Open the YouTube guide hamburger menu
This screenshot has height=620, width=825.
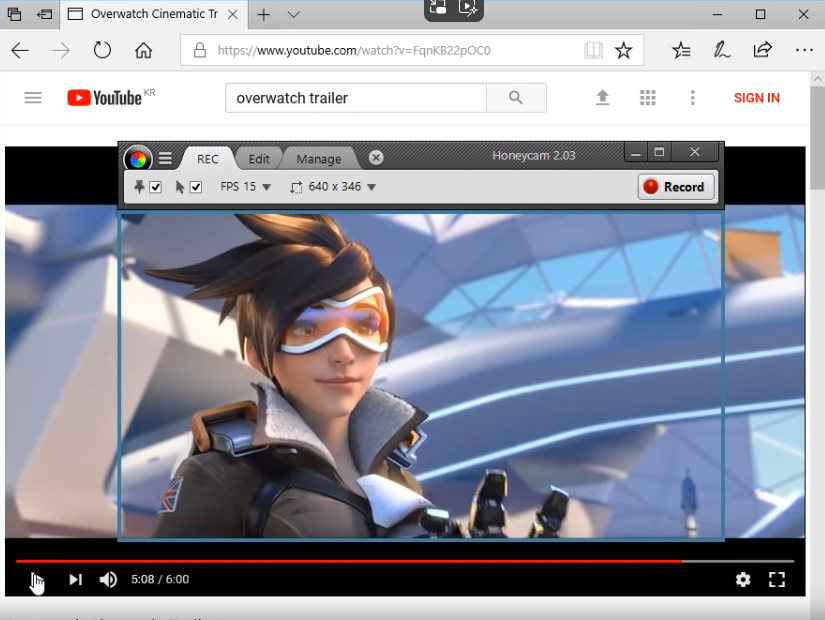(x=33, y=97)
